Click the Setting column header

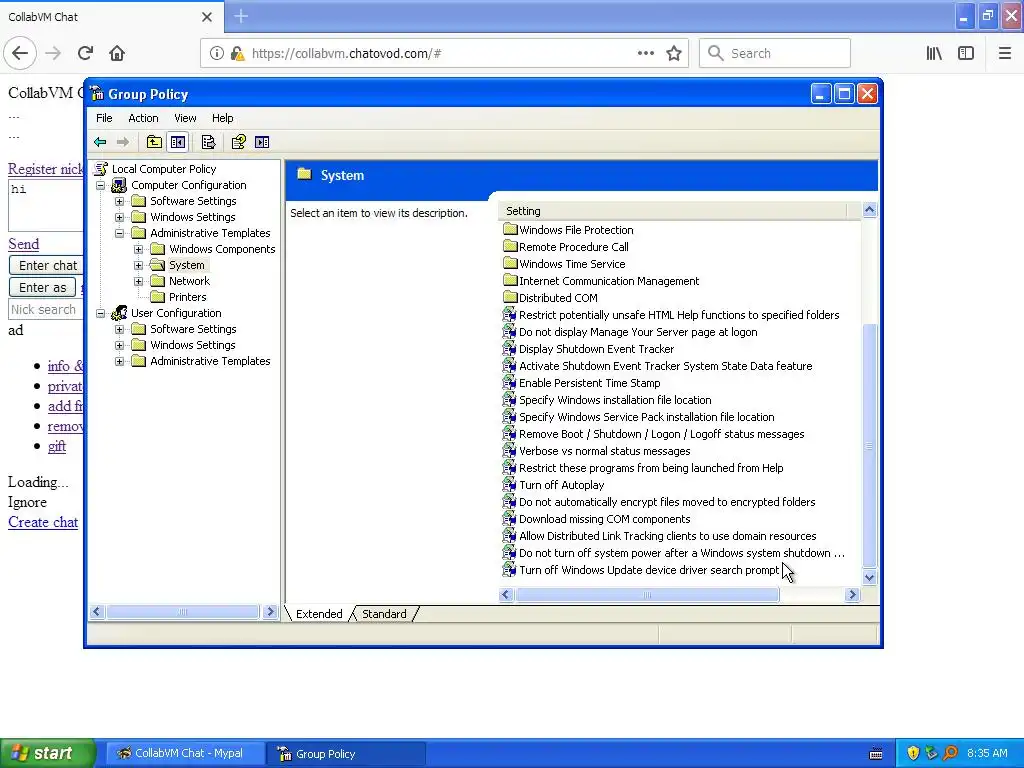pos(673,211)
